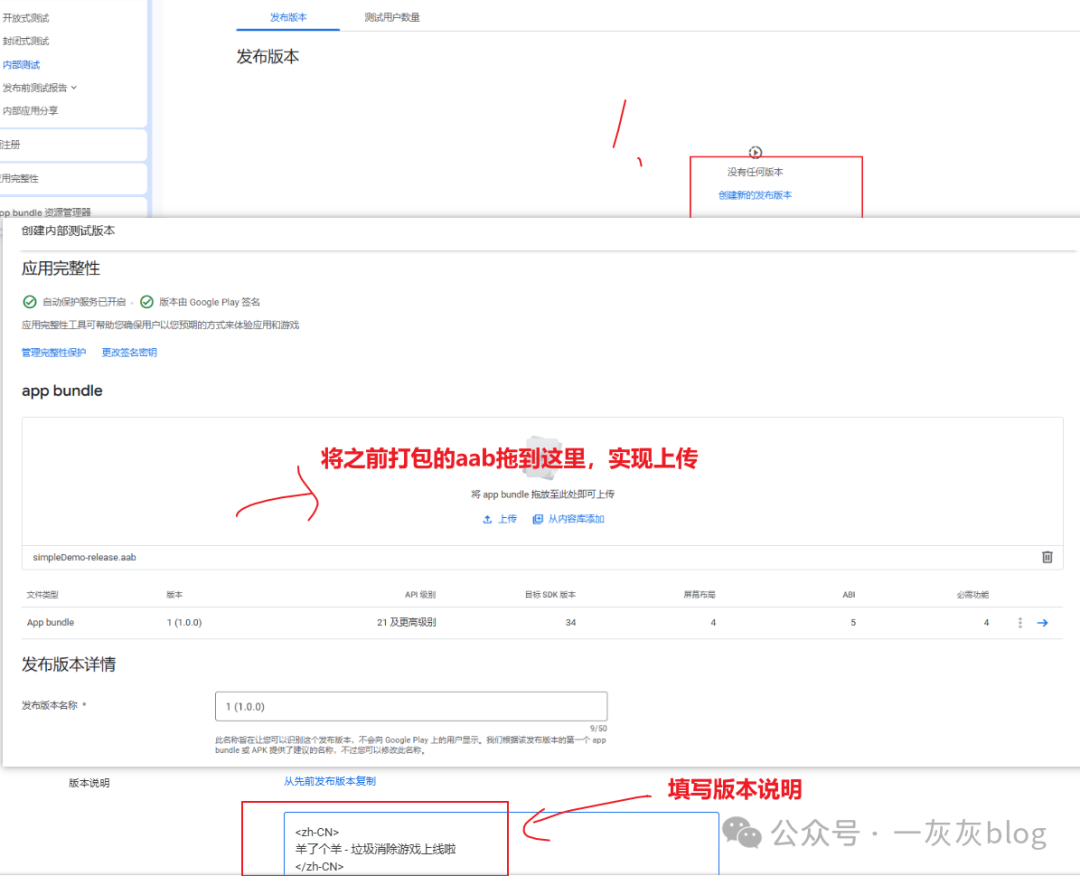This screenshot has width=1080, height=876.
Task: Click 更改签名密钥
Action: pos(129,352)
